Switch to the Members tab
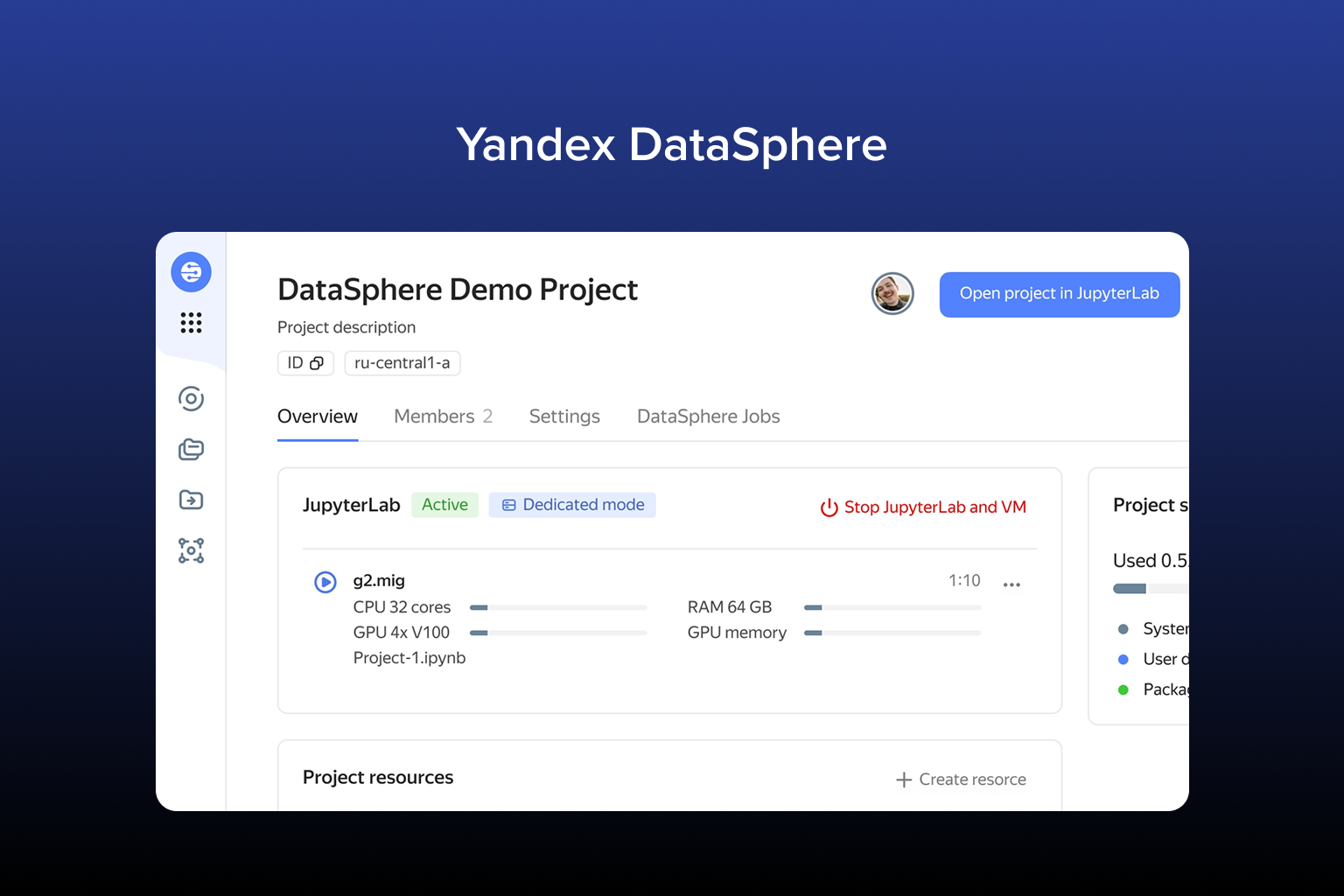The image size is (1344, 896). pyautogui.click(x=444, y=416)
